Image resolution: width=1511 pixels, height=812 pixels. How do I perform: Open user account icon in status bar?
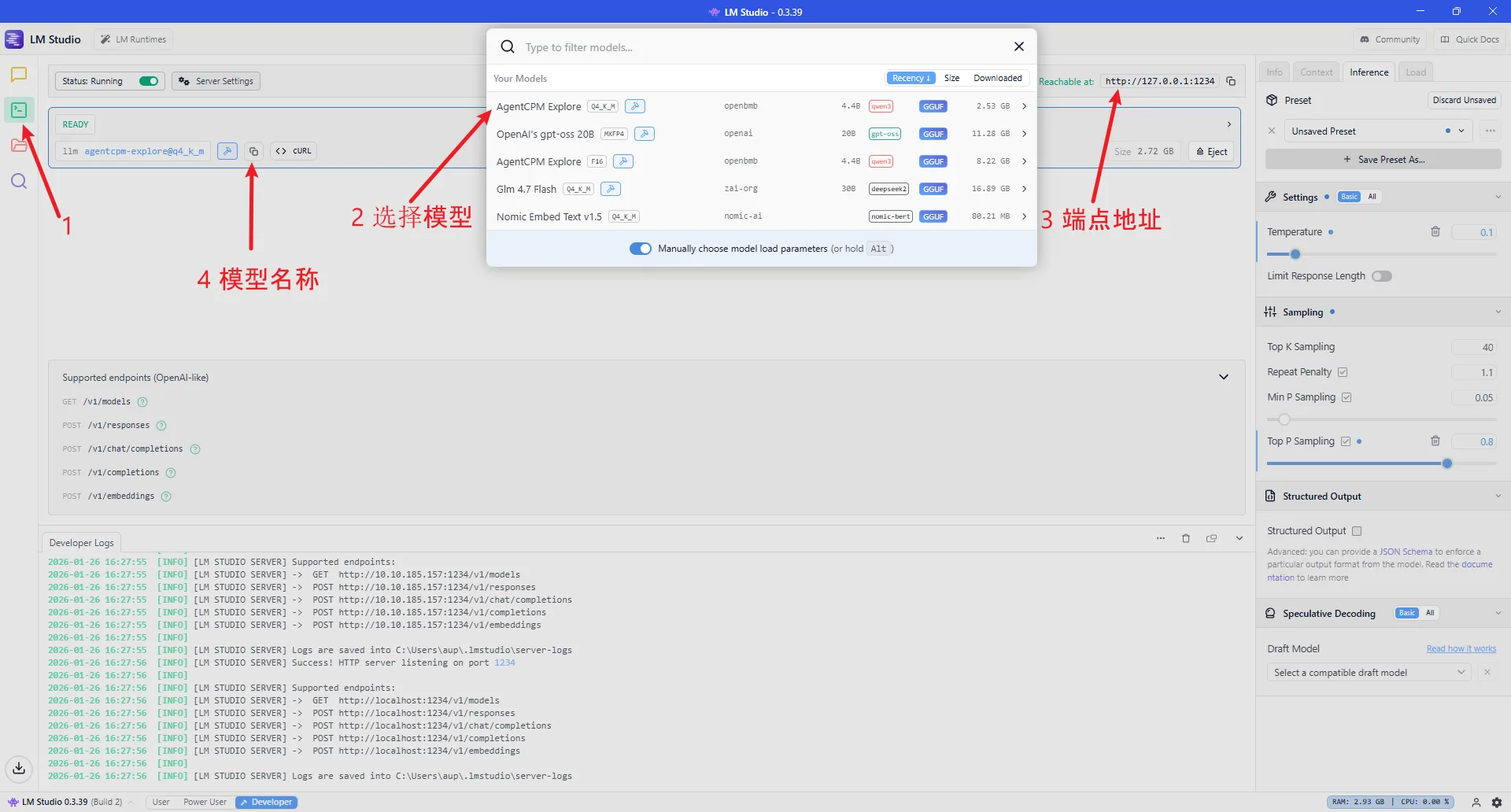(x=1476, y=803)
